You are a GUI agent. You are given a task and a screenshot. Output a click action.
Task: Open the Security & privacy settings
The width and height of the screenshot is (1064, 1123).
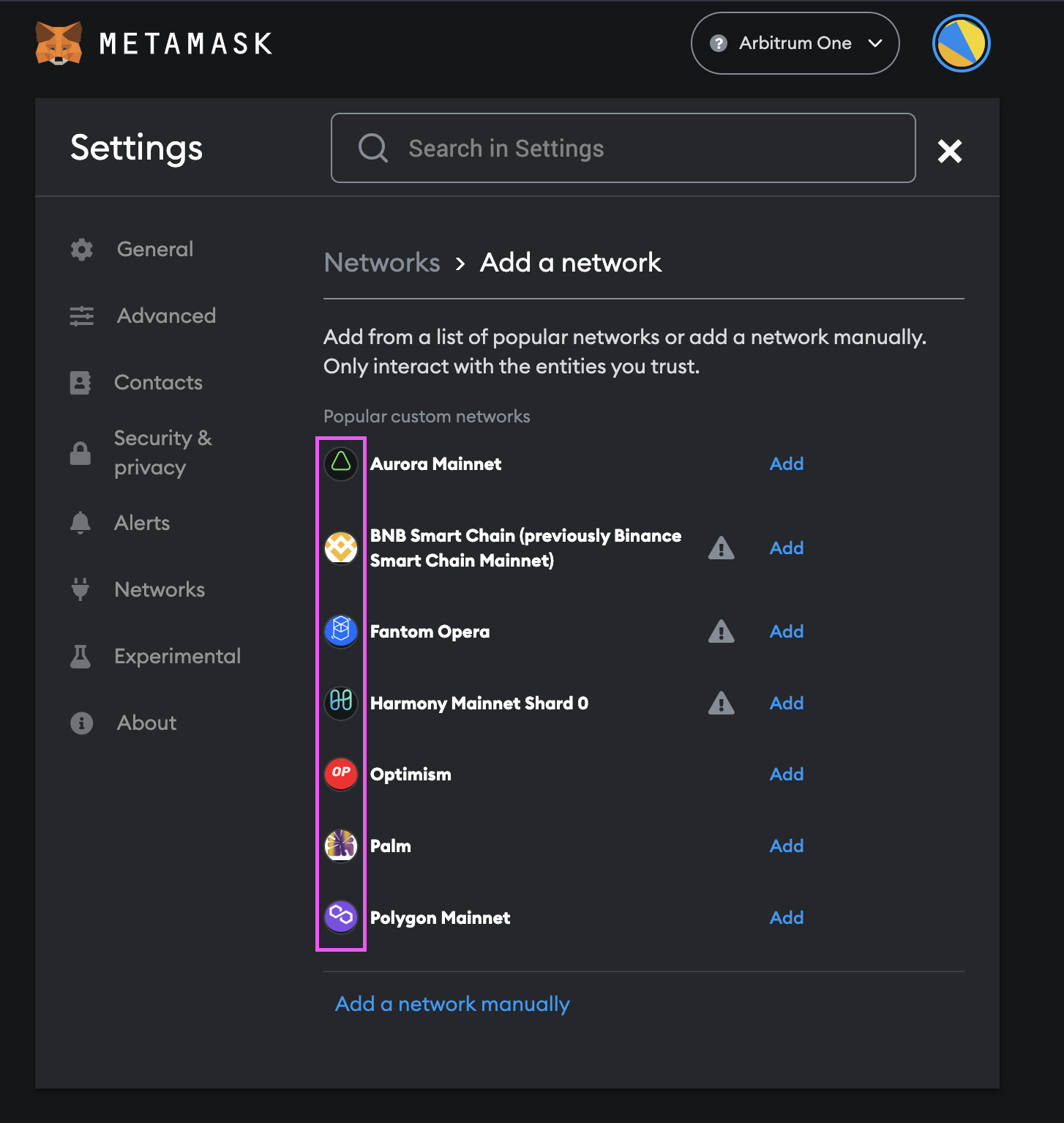[x=162, y=452]
